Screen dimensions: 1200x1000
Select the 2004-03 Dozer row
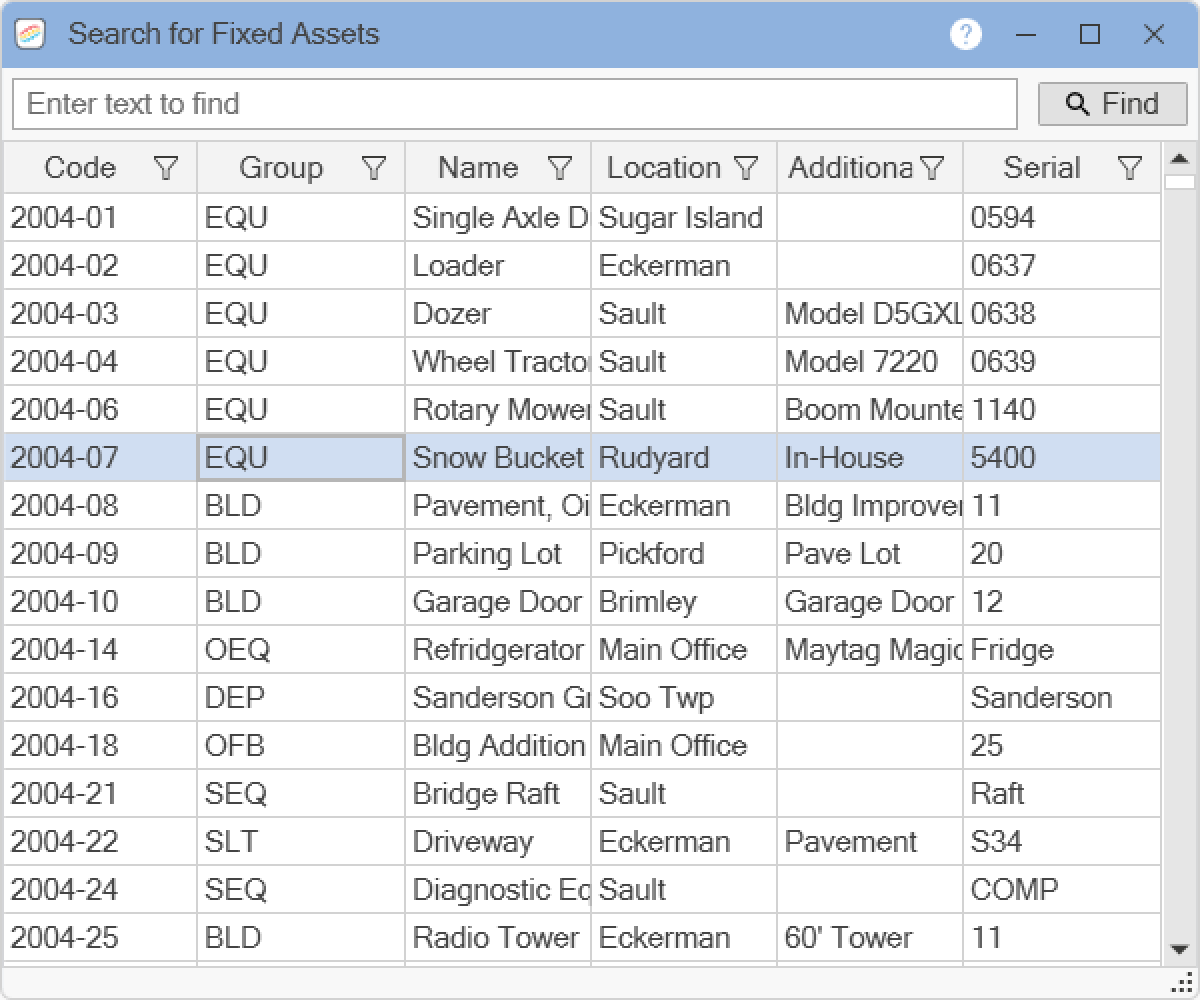pos(452,314)
